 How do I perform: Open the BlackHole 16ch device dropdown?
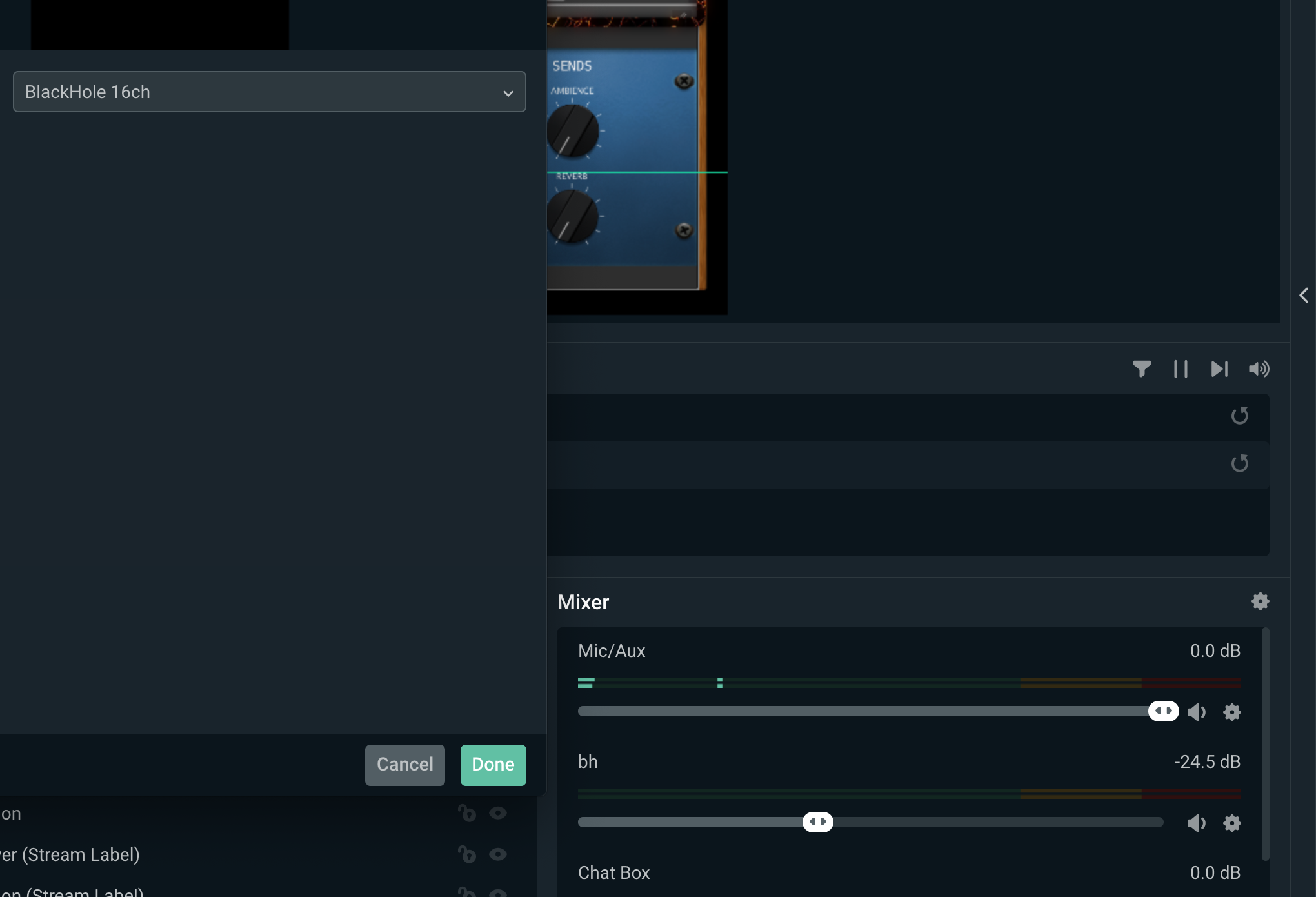pyautogui.click(x=269, y=92)
